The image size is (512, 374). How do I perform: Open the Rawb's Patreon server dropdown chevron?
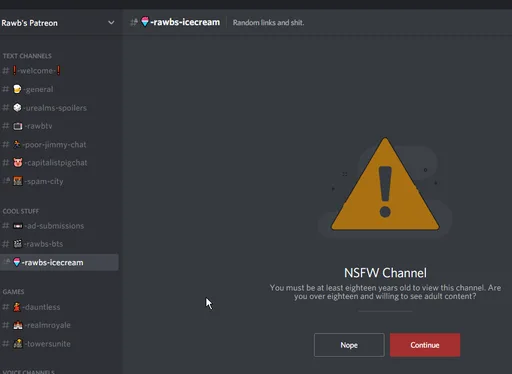click(111, 23)
